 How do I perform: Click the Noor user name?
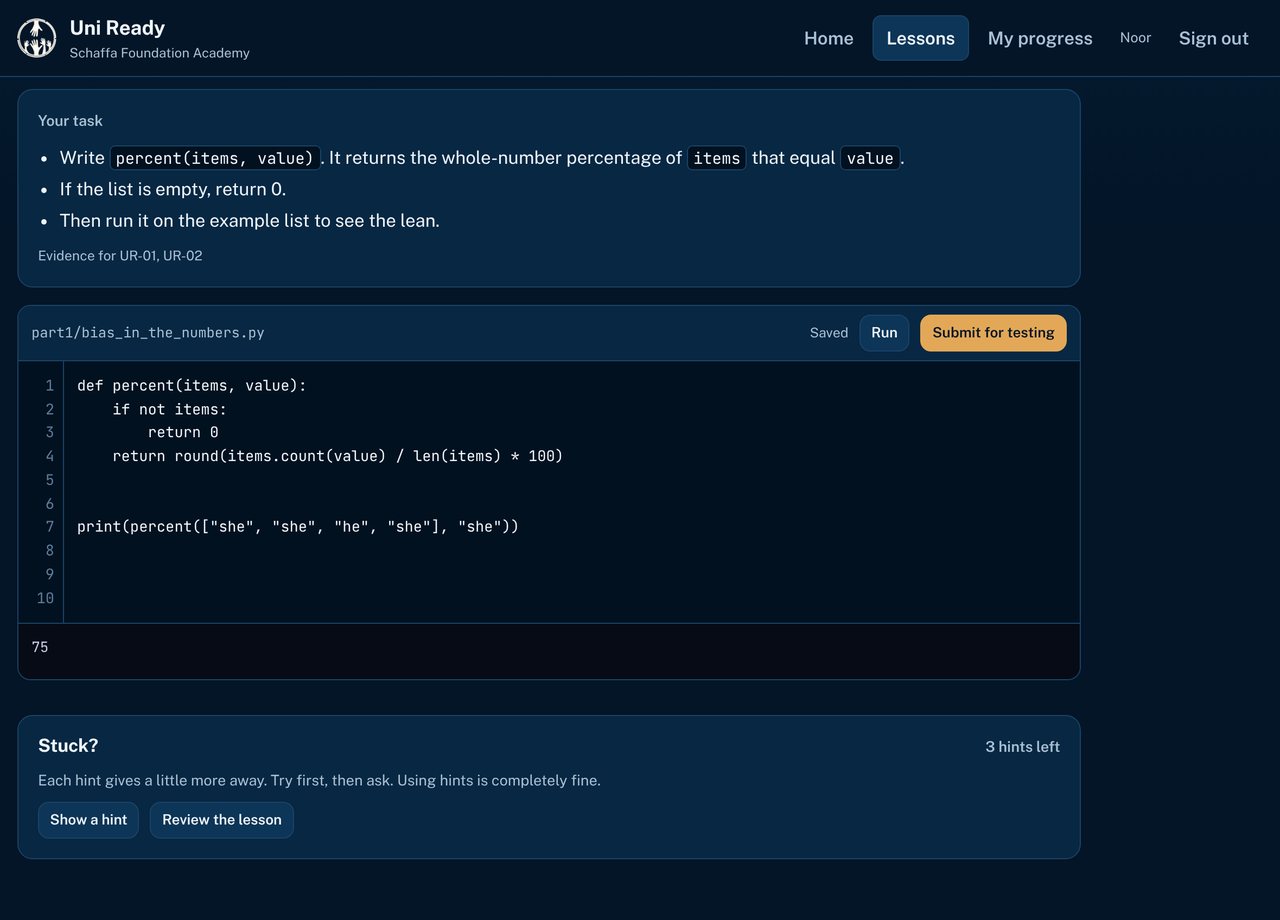[x=1135, y=38]
